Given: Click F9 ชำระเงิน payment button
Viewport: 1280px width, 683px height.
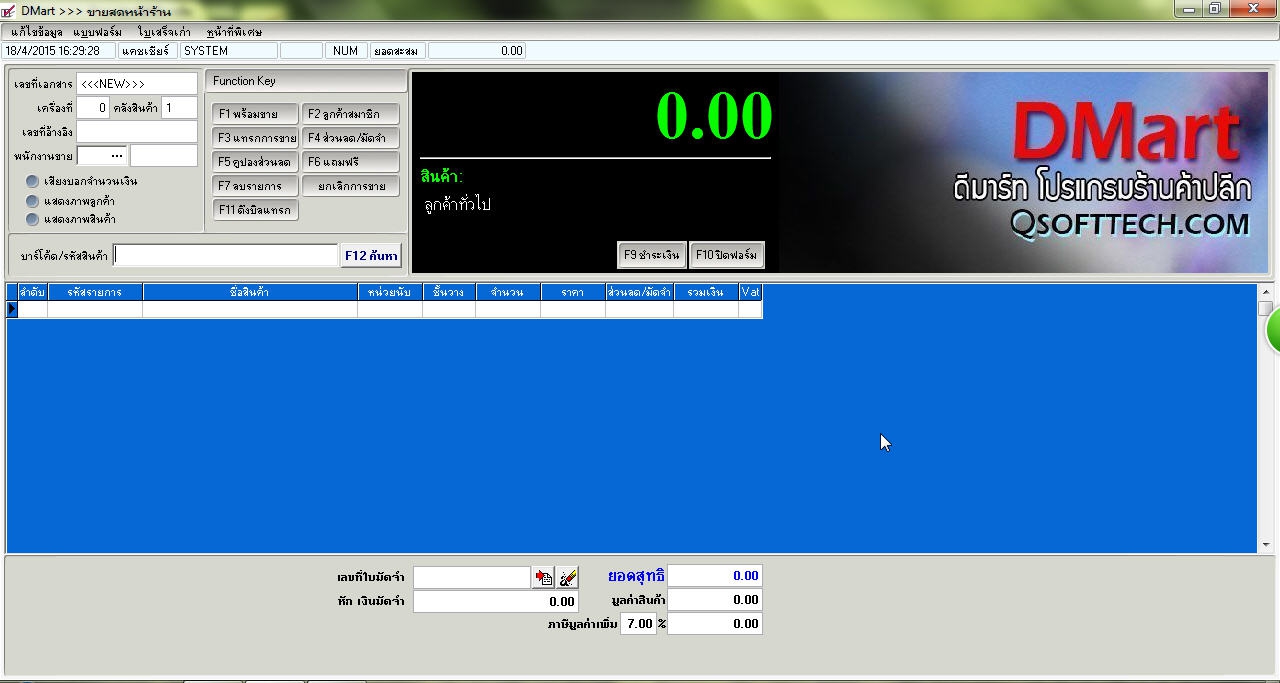Looking at the screenshot, I should click(651, 255).
